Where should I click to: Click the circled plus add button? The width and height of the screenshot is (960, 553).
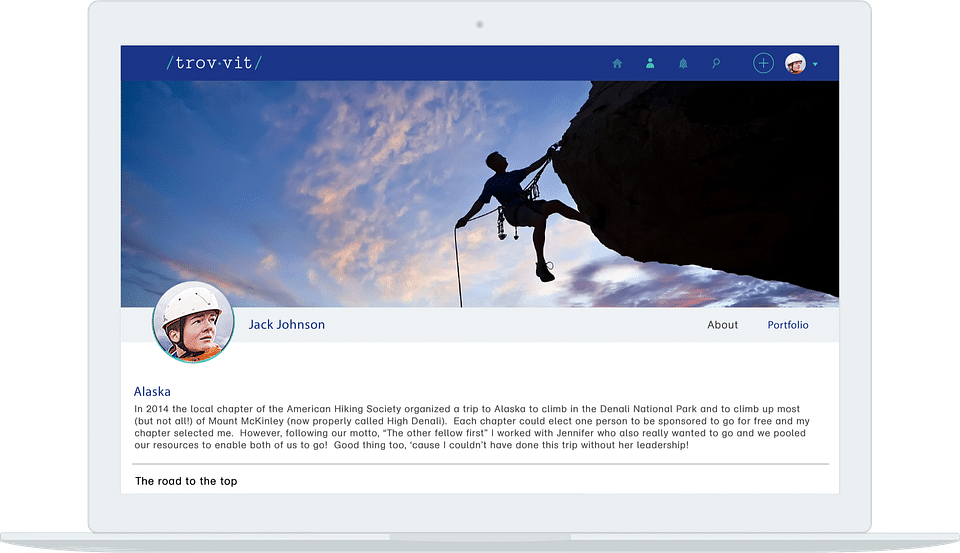(763, 63)
